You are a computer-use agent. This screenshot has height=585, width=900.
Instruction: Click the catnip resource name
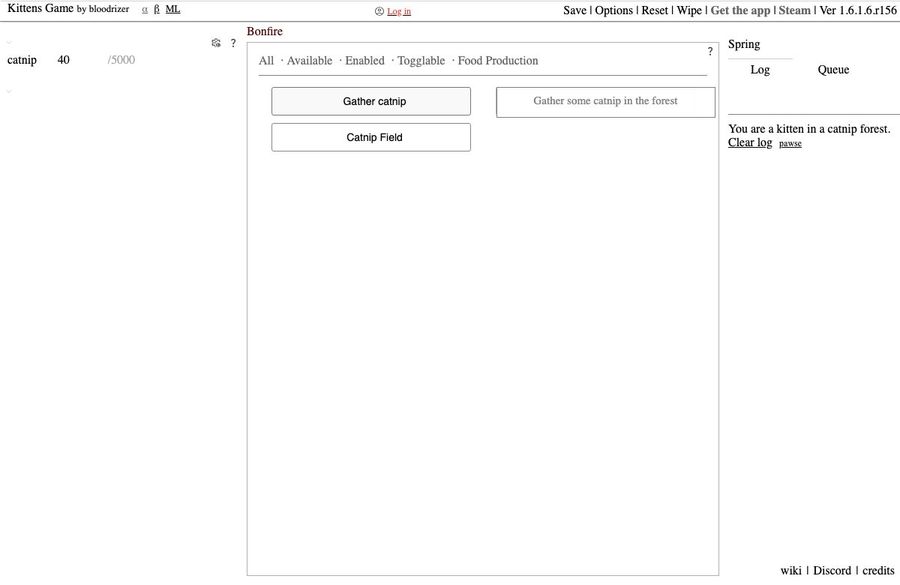(x=22, y=60)
